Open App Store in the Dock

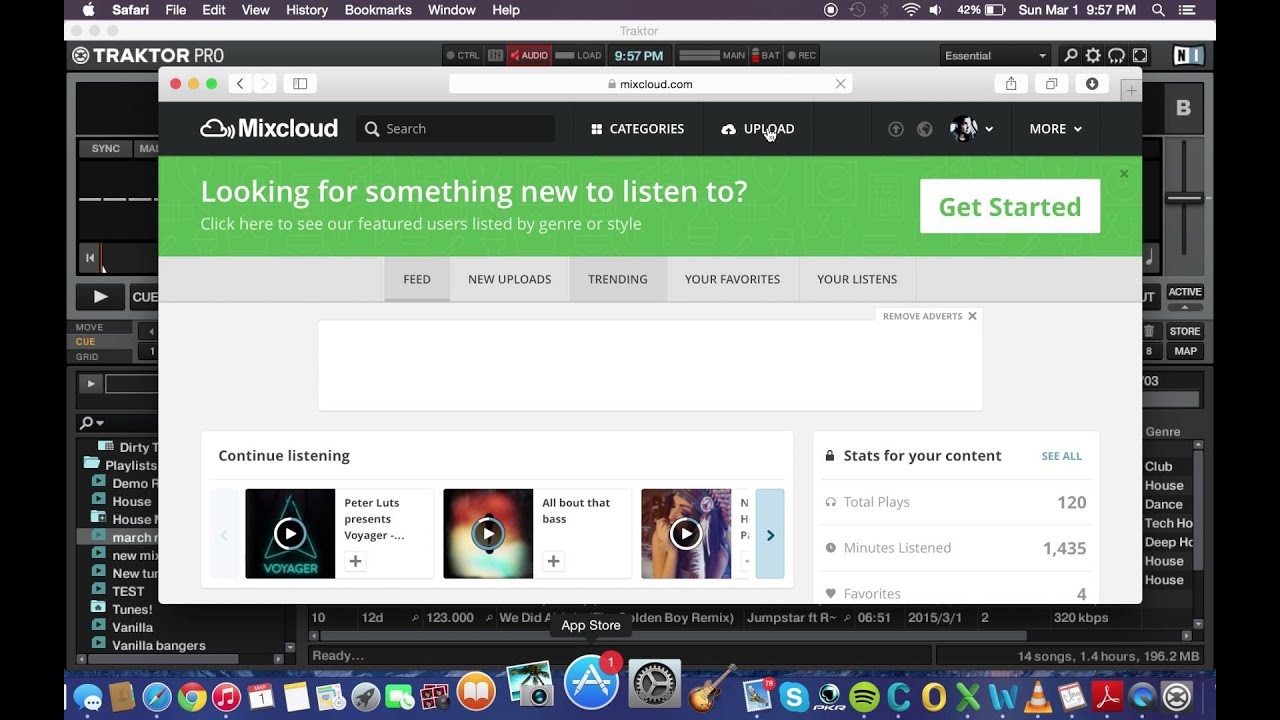click(x=591, y=682)
